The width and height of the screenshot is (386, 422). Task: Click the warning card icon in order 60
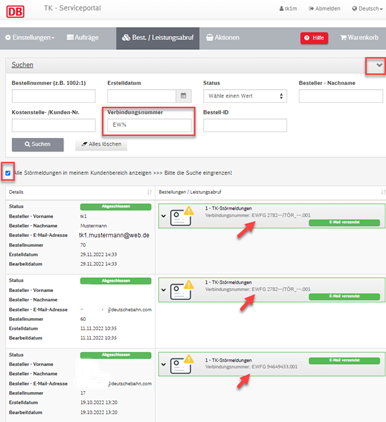coord(182,290)
